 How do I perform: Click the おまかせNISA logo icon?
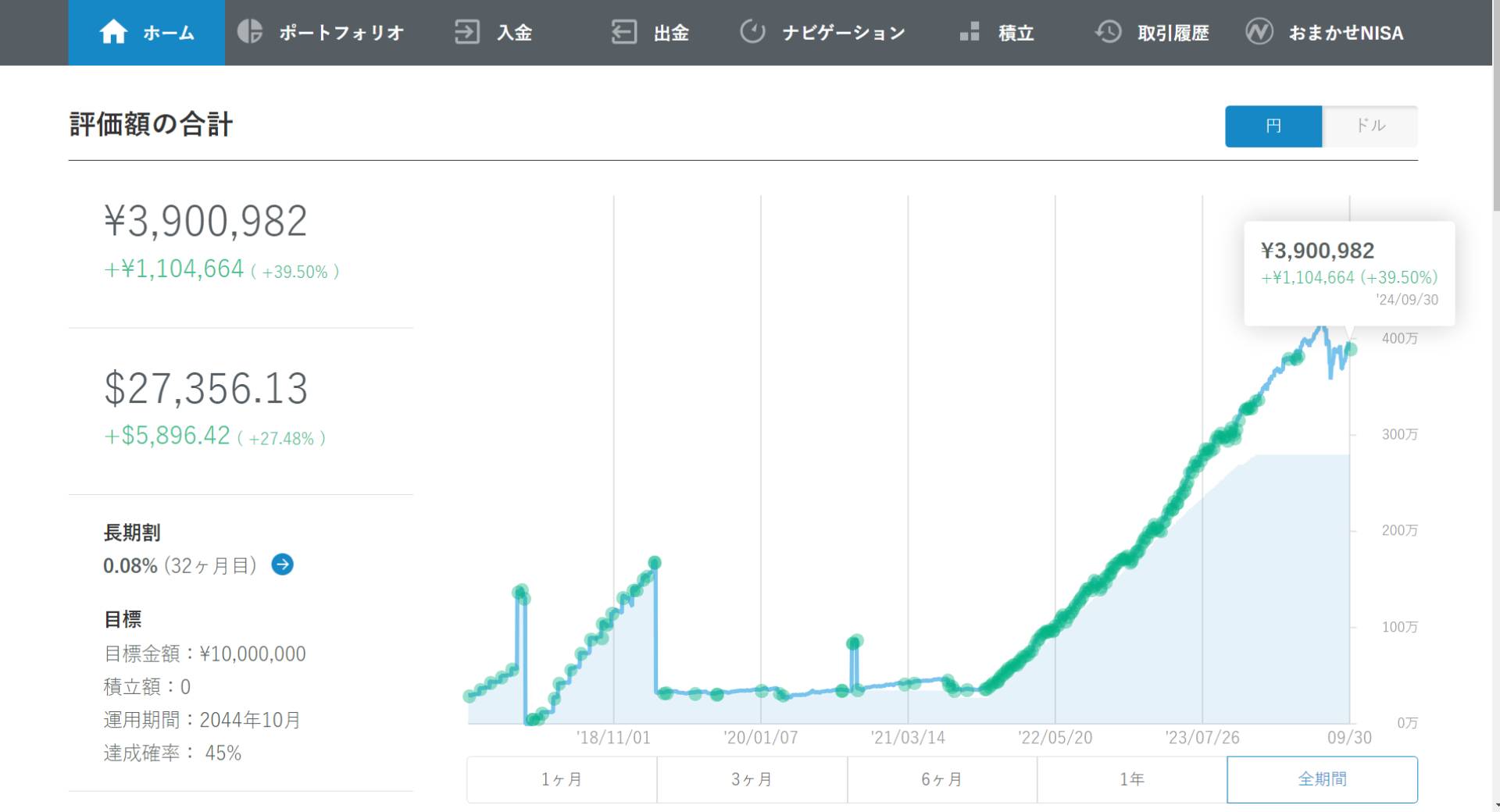click(1259, 32)
